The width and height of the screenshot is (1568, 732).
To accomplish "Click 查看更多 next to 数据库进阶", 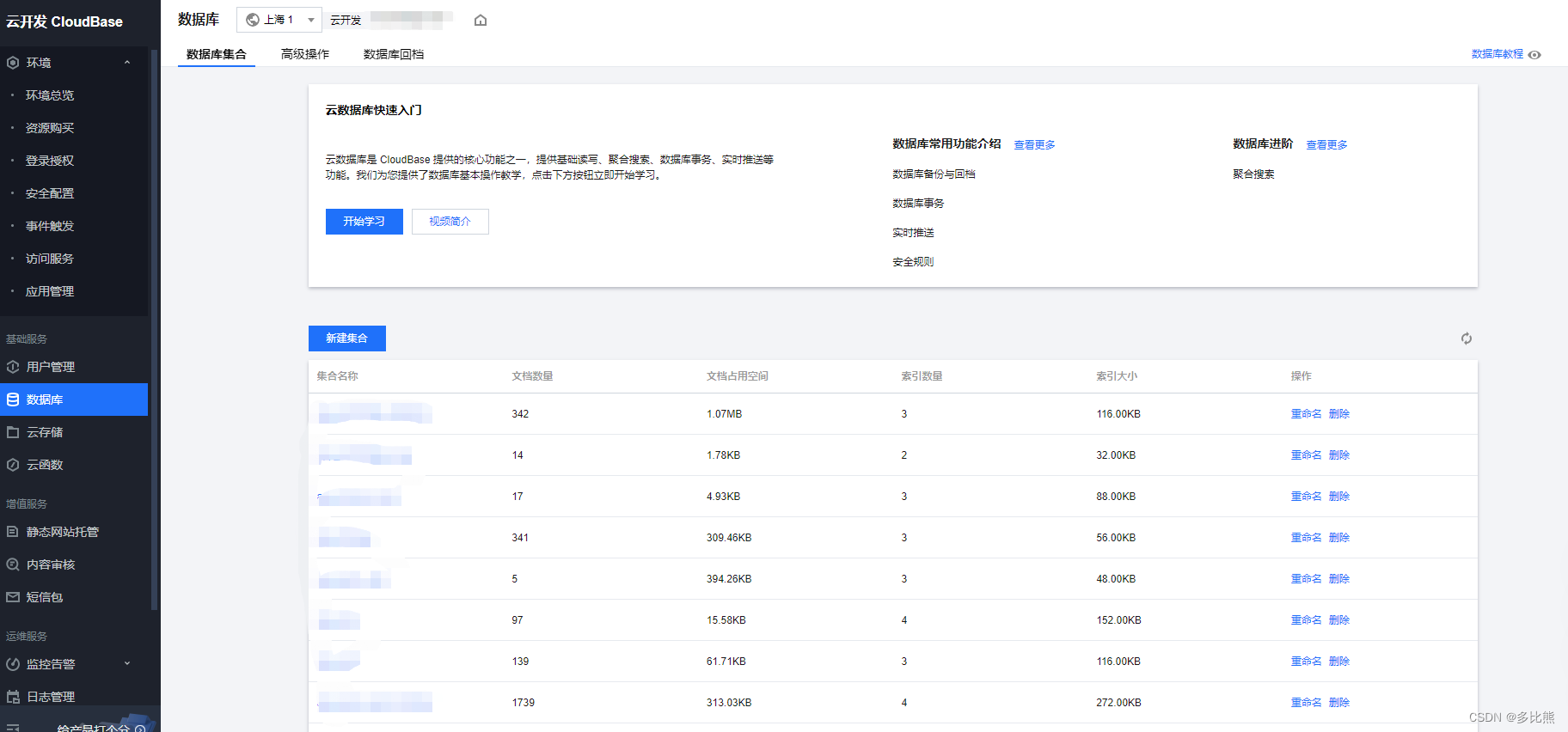I will pyautogui.click(x=1327, y=145).
